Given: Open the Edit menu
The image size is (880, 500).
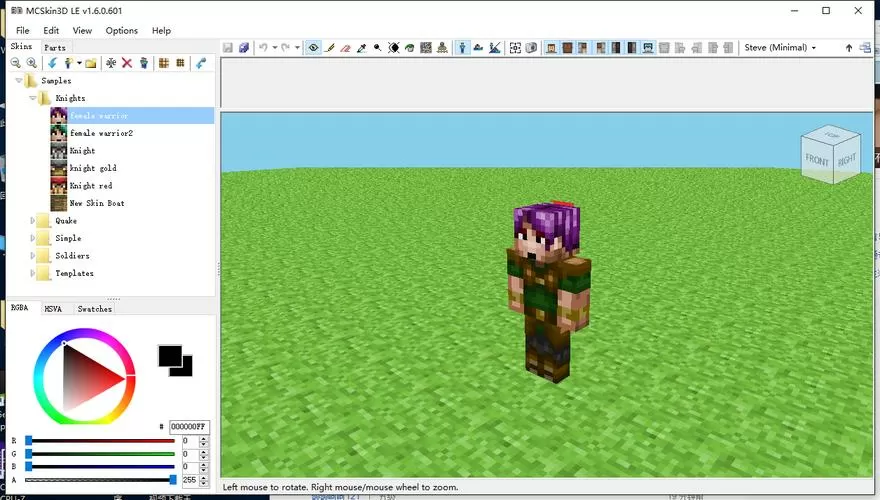Looking at the screenshot, I should 51,30.
